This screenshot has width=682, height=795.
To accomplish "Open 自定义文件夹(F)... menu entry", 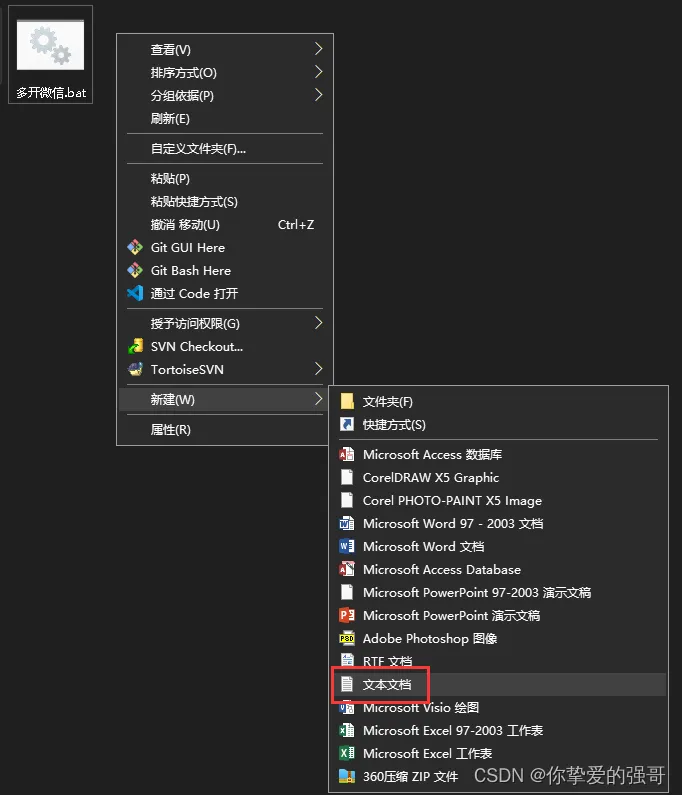I will point(225,149).
